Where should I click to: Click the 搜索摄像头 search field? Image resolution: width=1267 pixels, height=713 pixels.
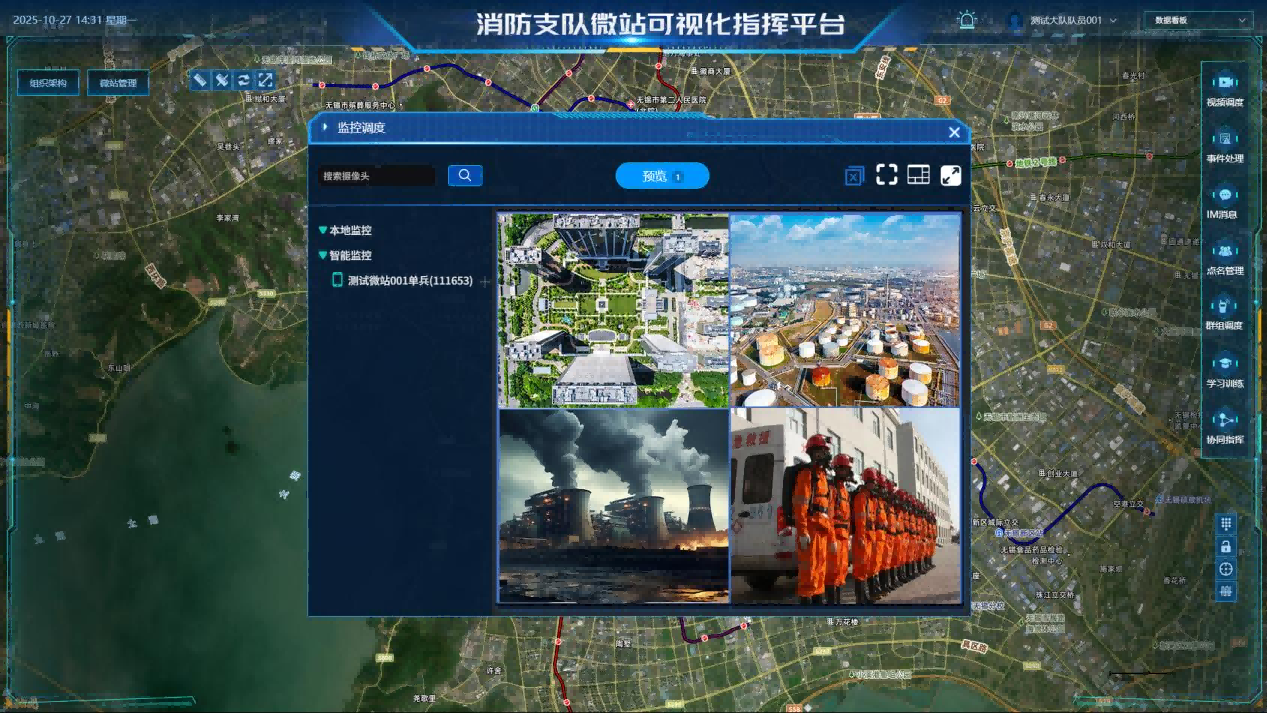coord(377,176)
